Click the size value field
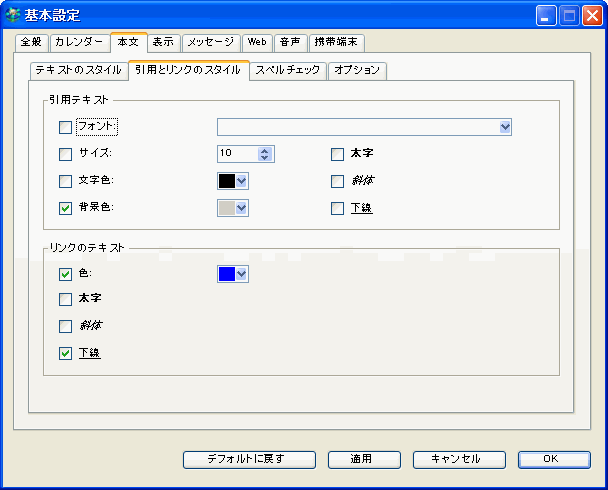608x490 pixels. click(236, 154)
